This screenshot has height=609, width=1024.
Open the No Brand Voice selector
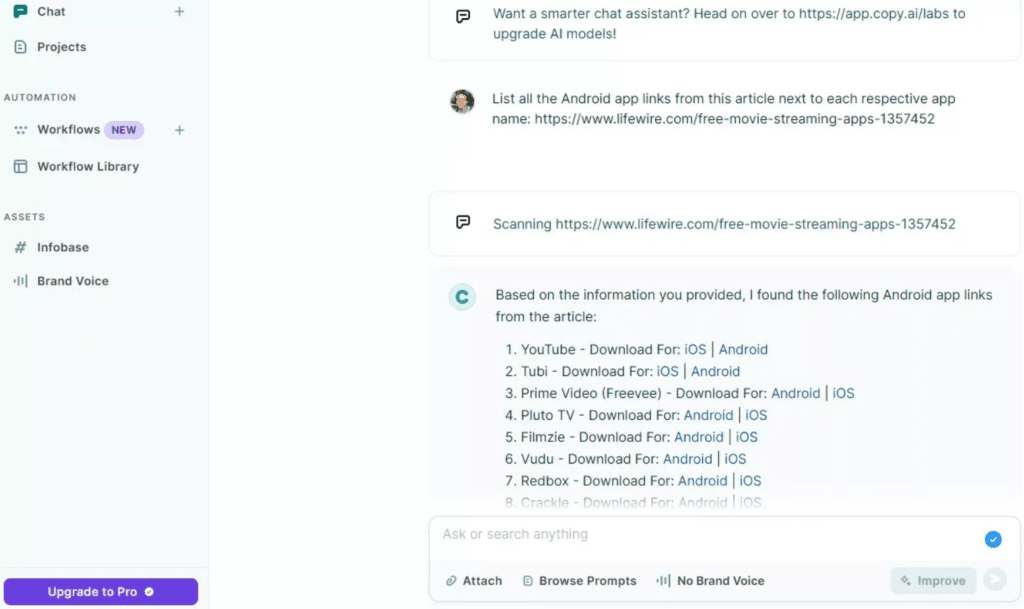(x=712, y=580)
